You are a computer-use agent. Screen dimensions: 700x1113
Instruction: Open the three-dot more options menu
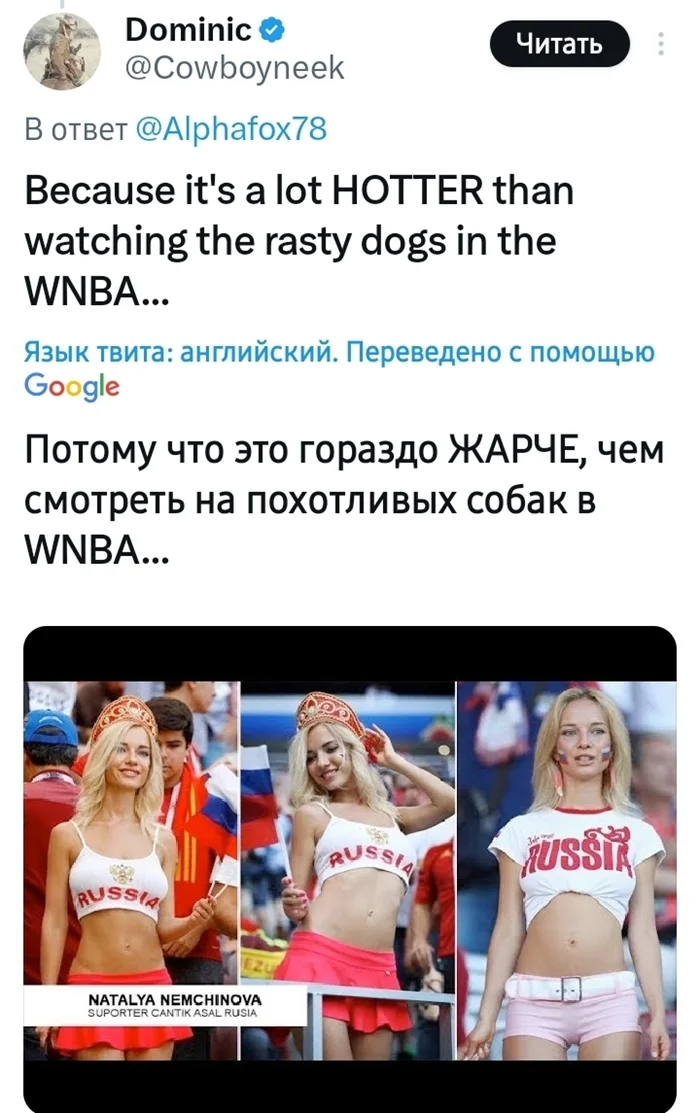click(661, 44)
